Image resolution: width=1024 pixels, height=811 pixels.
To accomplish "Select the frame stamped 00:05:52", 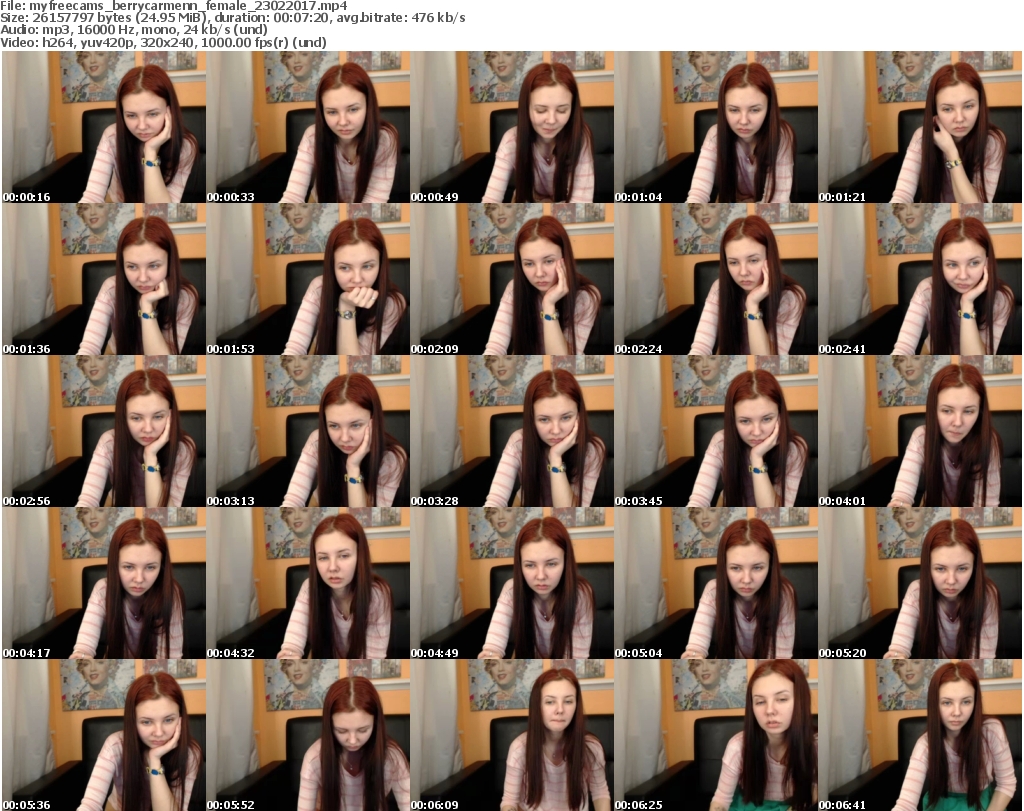I will (308, 735).
